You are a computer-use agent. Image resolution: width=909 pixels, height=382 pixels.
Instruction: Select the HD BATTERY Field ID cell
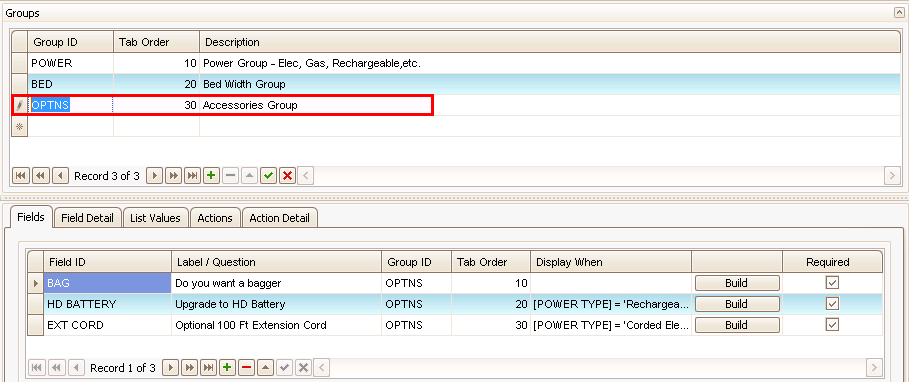point(107,304)
